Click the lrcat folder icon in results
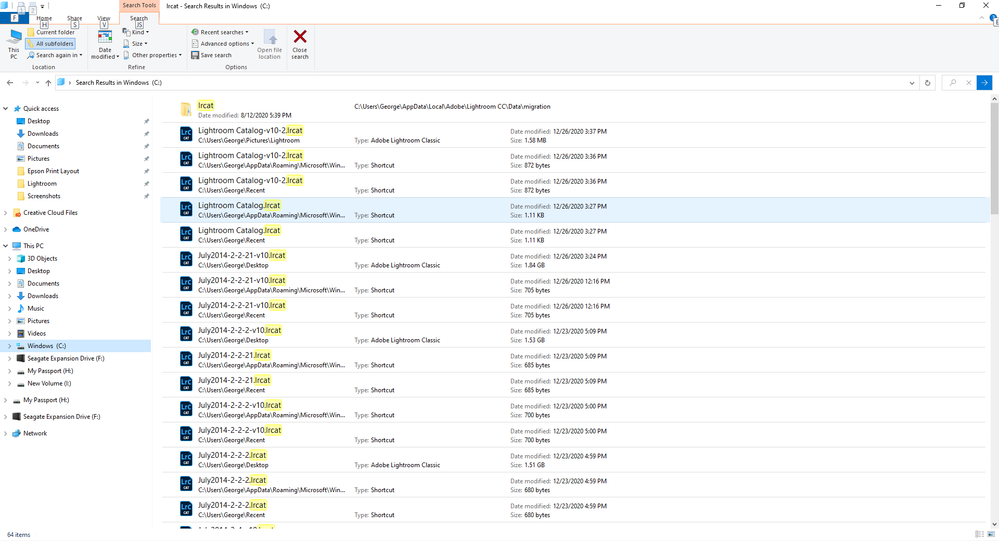Screen dimensions: 999x541 pyautogui.click(x=186, y=110)
